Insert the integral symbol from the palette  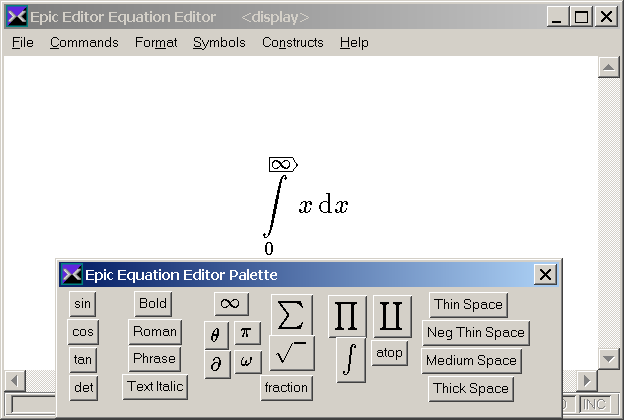tap(350, 359)
